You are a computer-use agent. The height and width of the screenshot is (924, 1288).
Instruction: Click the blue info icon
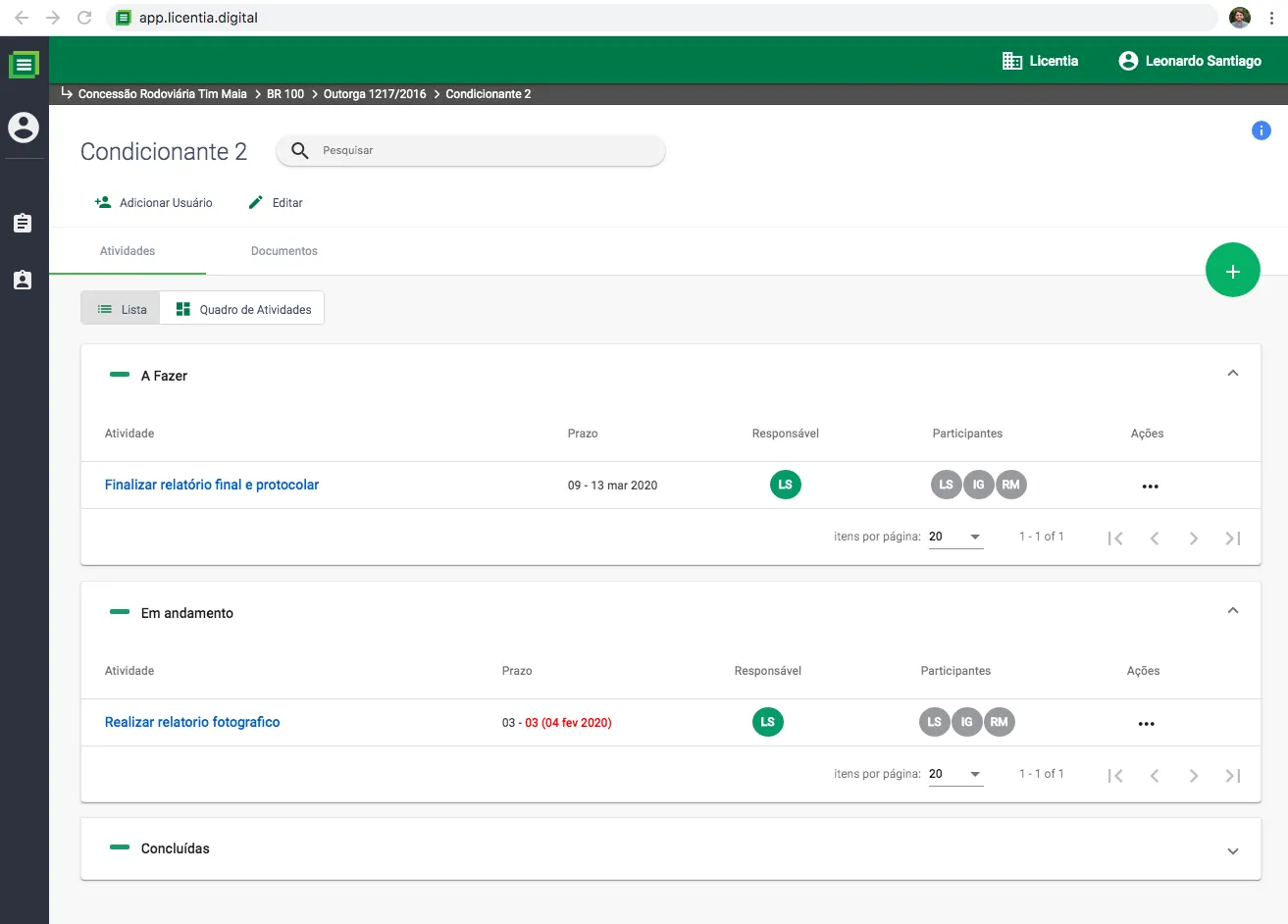coord(1262,130)
